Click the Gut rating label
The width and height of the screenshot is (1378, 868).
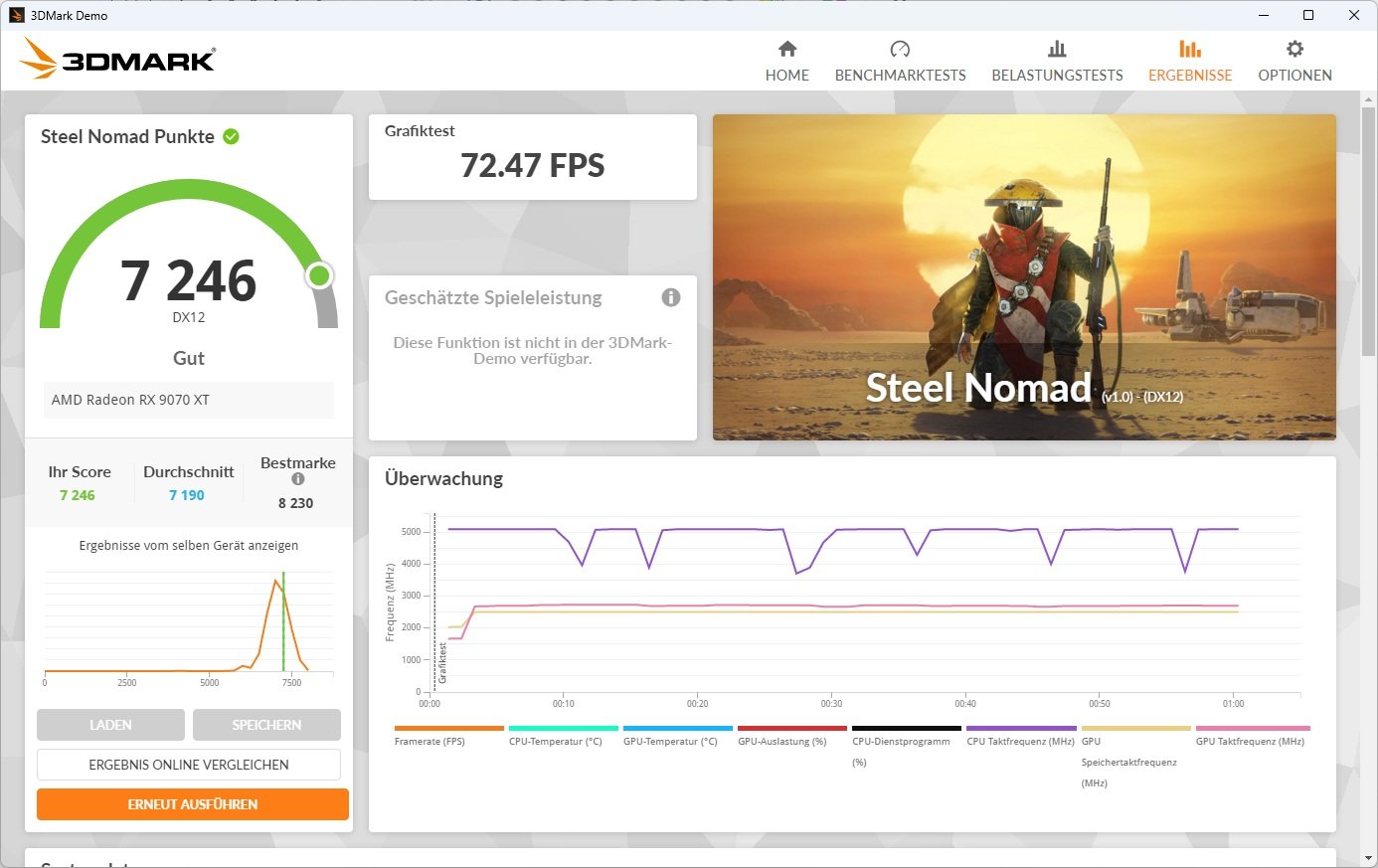point(189,358)
